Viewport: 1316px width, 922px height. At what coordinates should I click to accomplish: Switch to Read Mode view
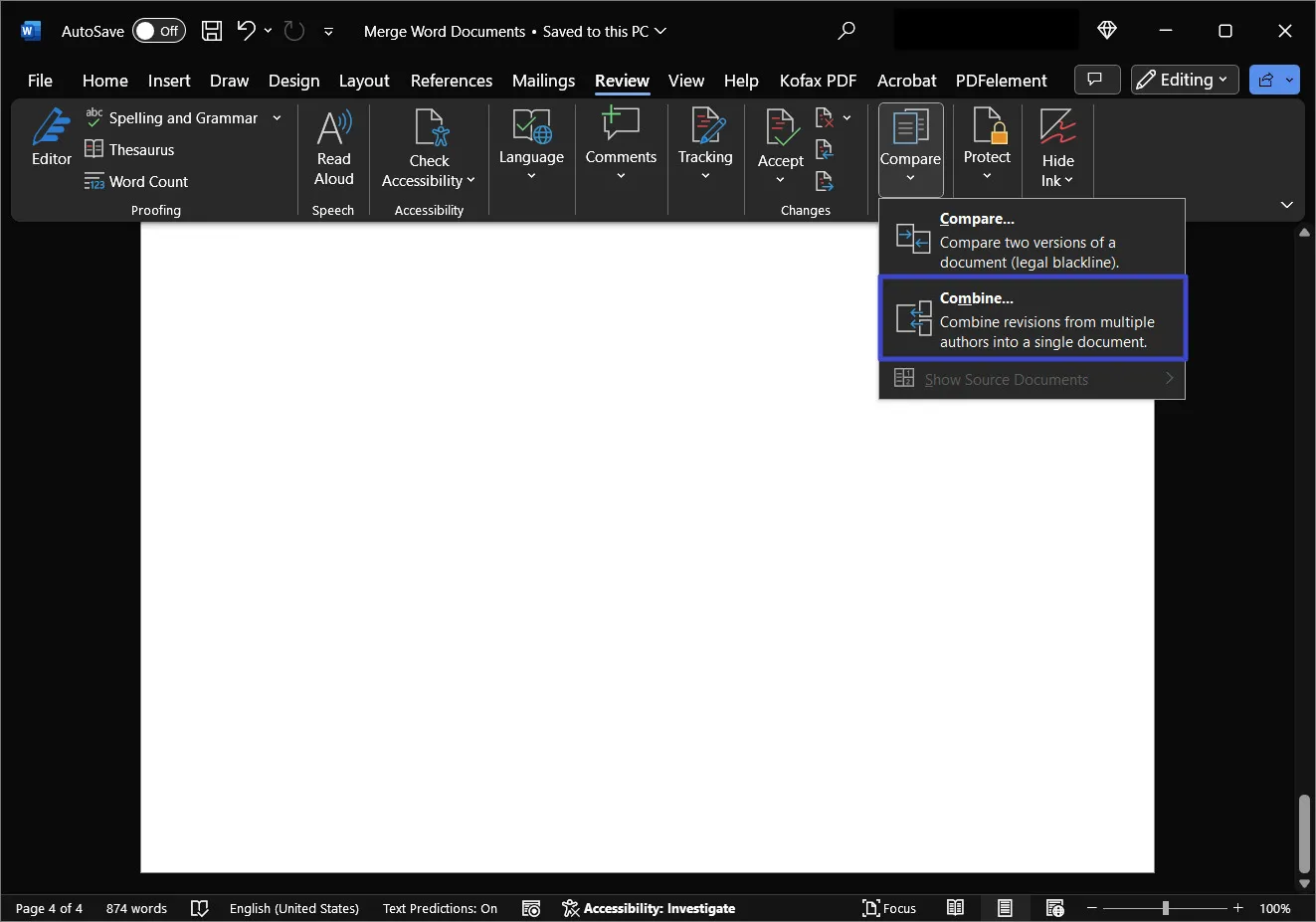pyautogui.click(x=955, y=908)
